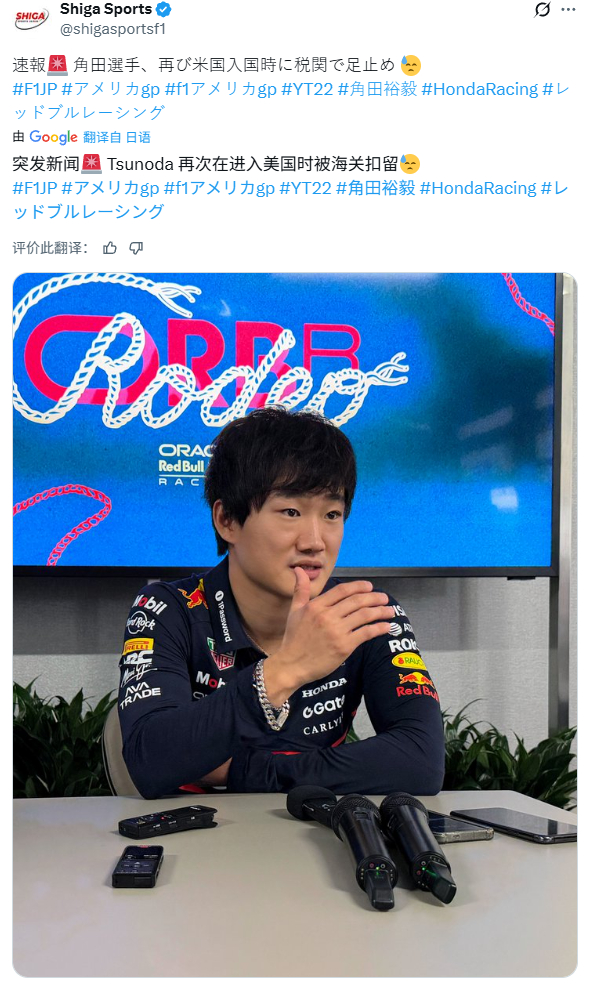The width and height of the screenshot is (592, 994).
Task: Rate the translation with thumbs up
Action: [110, 248]
